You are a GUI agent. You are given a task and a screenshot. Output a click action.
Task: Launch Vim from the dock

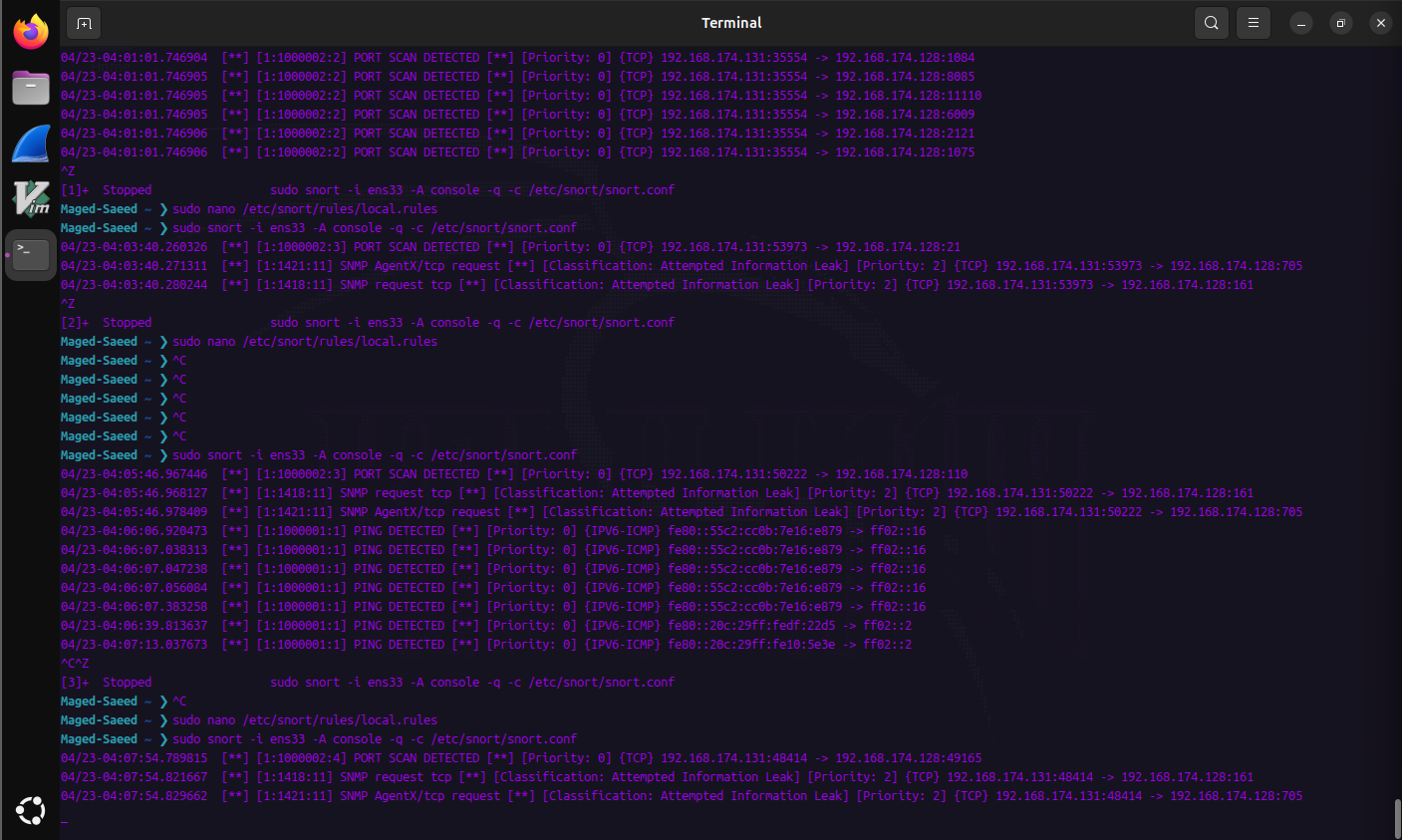pos(31,199)
